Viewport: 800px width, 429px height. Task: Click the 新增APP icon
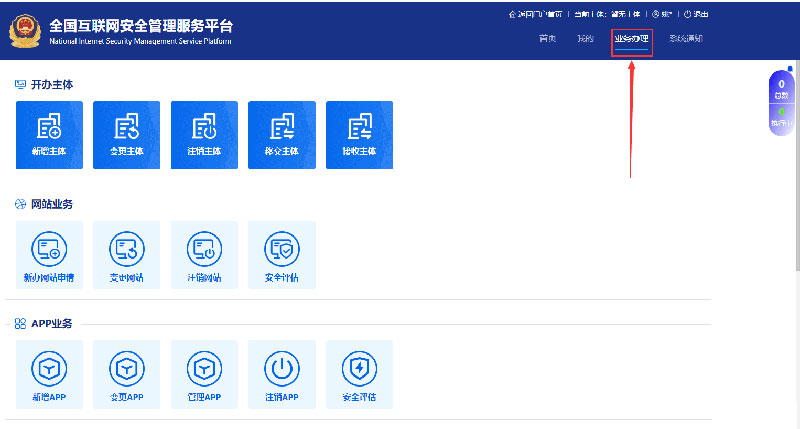tap(51, 374)
